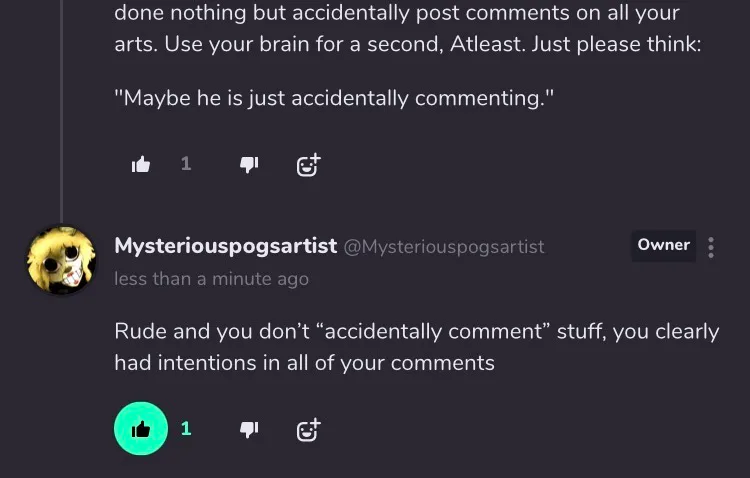
Task: Click the quoted "Maybe he is just accidentally commenting." line
Action: (335, 98)
